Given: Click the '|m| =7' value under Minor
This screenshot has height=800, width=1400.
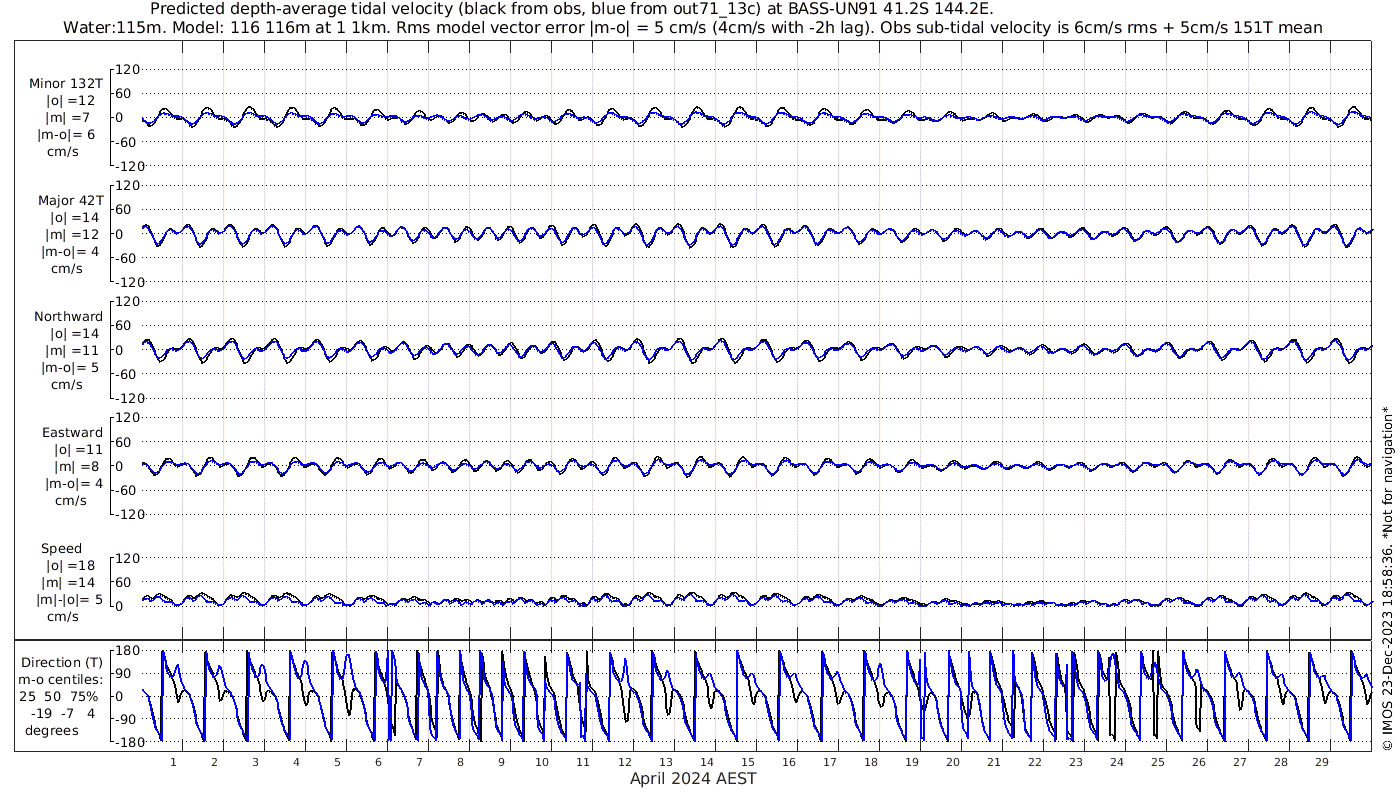Looking at the screenshot, I should click(70, 118).
